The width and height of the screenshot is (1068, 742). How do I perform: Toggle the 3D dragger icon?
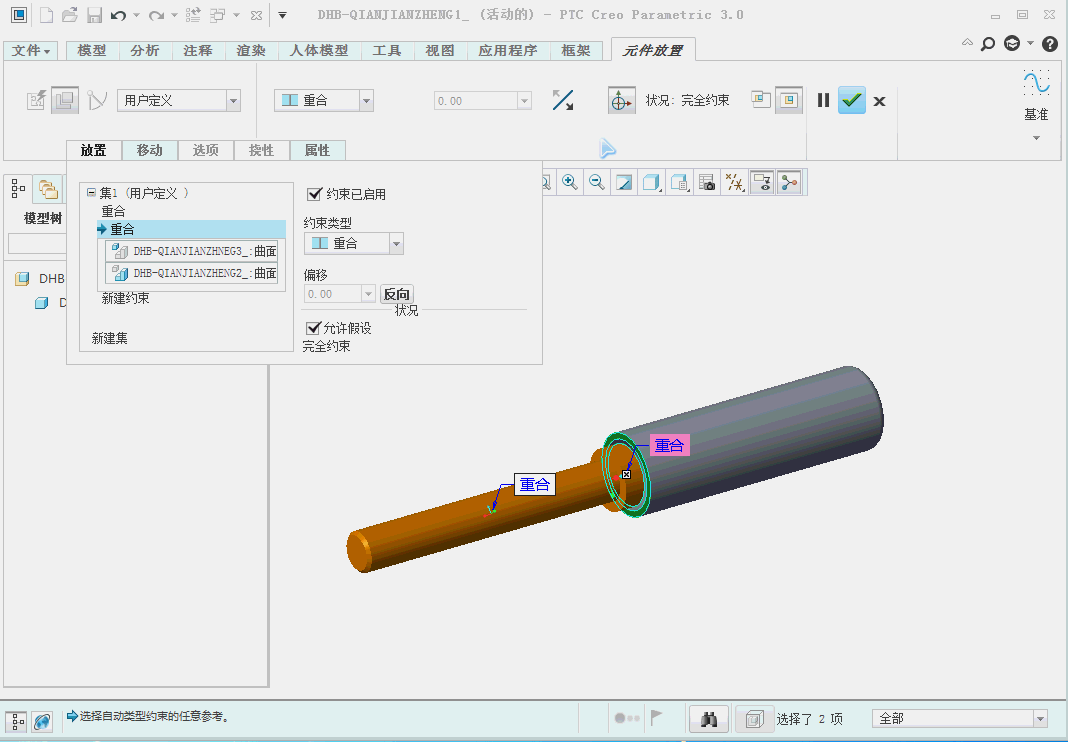pyautogui.click(x=621, y=101)
